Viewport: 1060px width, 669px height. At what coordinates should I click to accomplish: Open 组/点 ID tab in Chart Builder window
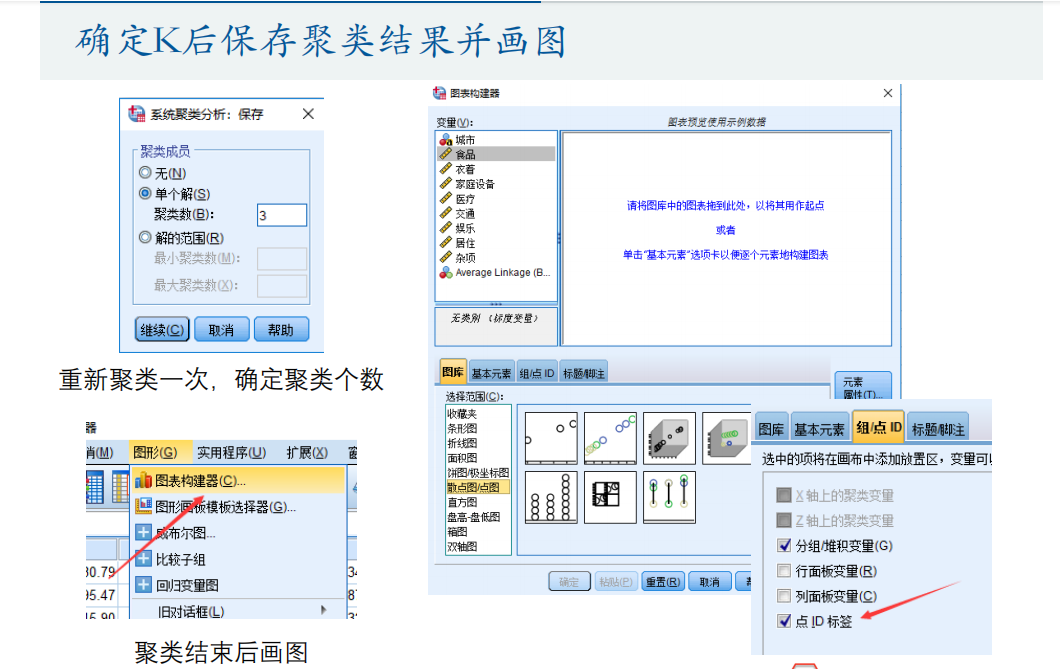tap(537, 373)
